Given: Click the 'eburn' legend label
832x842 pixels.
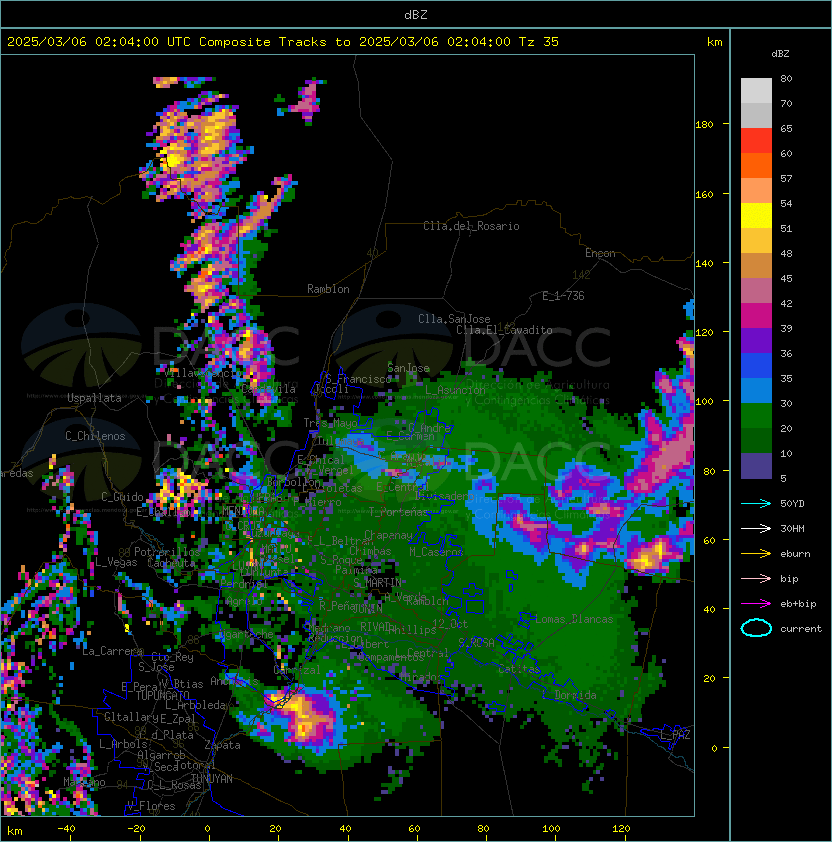Looking at the screenshot, I should (x=795, y=554).
